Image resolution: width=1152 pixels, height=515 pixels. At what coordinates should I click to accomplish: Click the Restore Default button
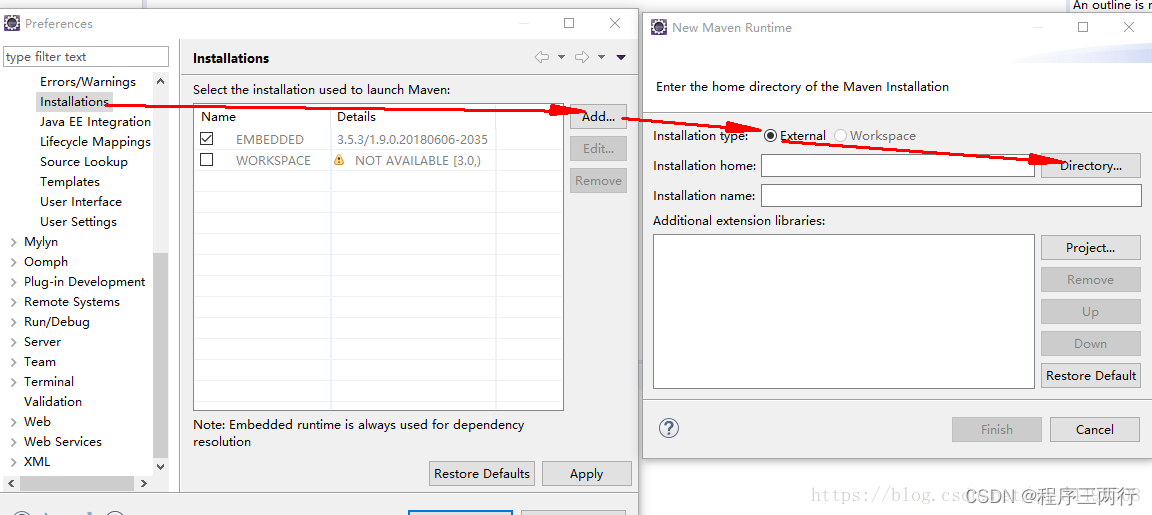(1090, 375)
